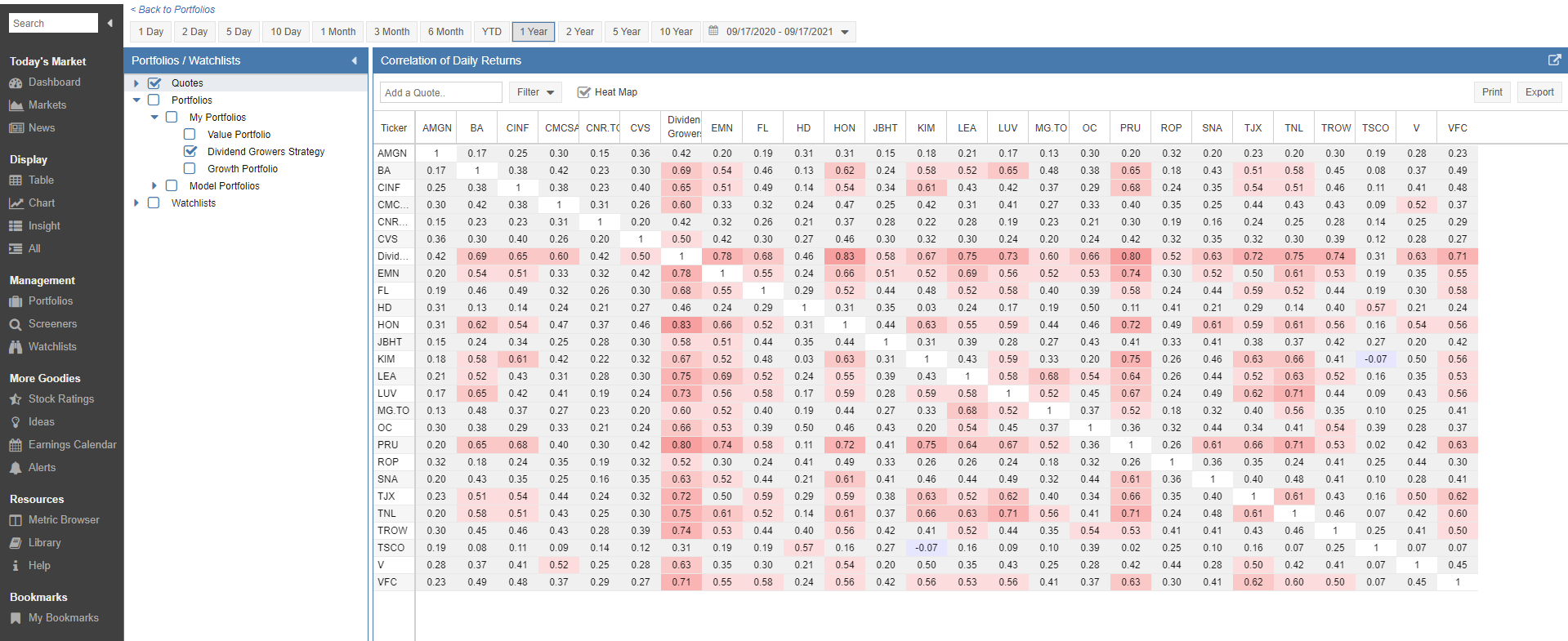This screenshot has height=641, width=1568.
Task: Click the Search input field
Action: point(53,23)
